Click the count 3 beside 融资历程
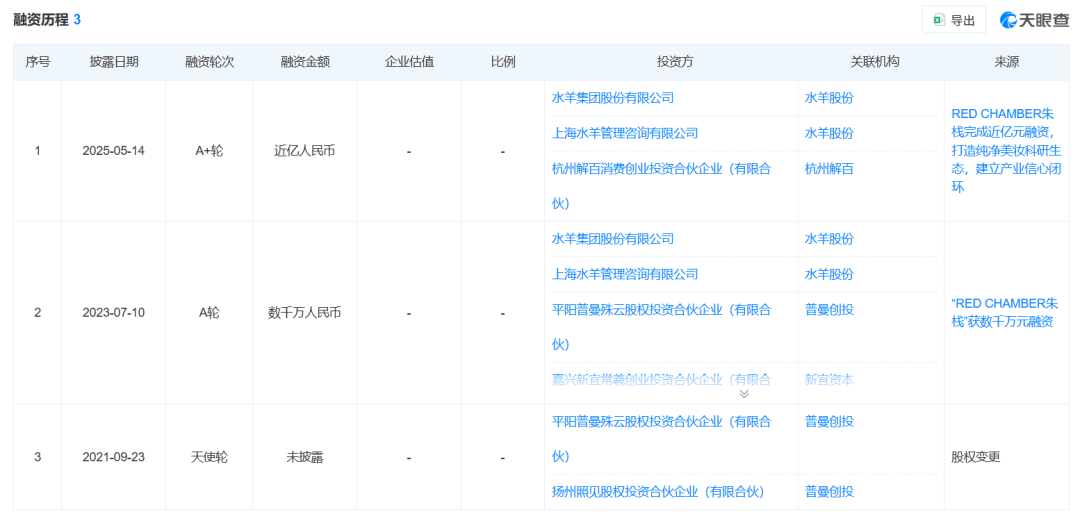The height and width of the screenshot is (521, 1080). click(x=77, y=20)
